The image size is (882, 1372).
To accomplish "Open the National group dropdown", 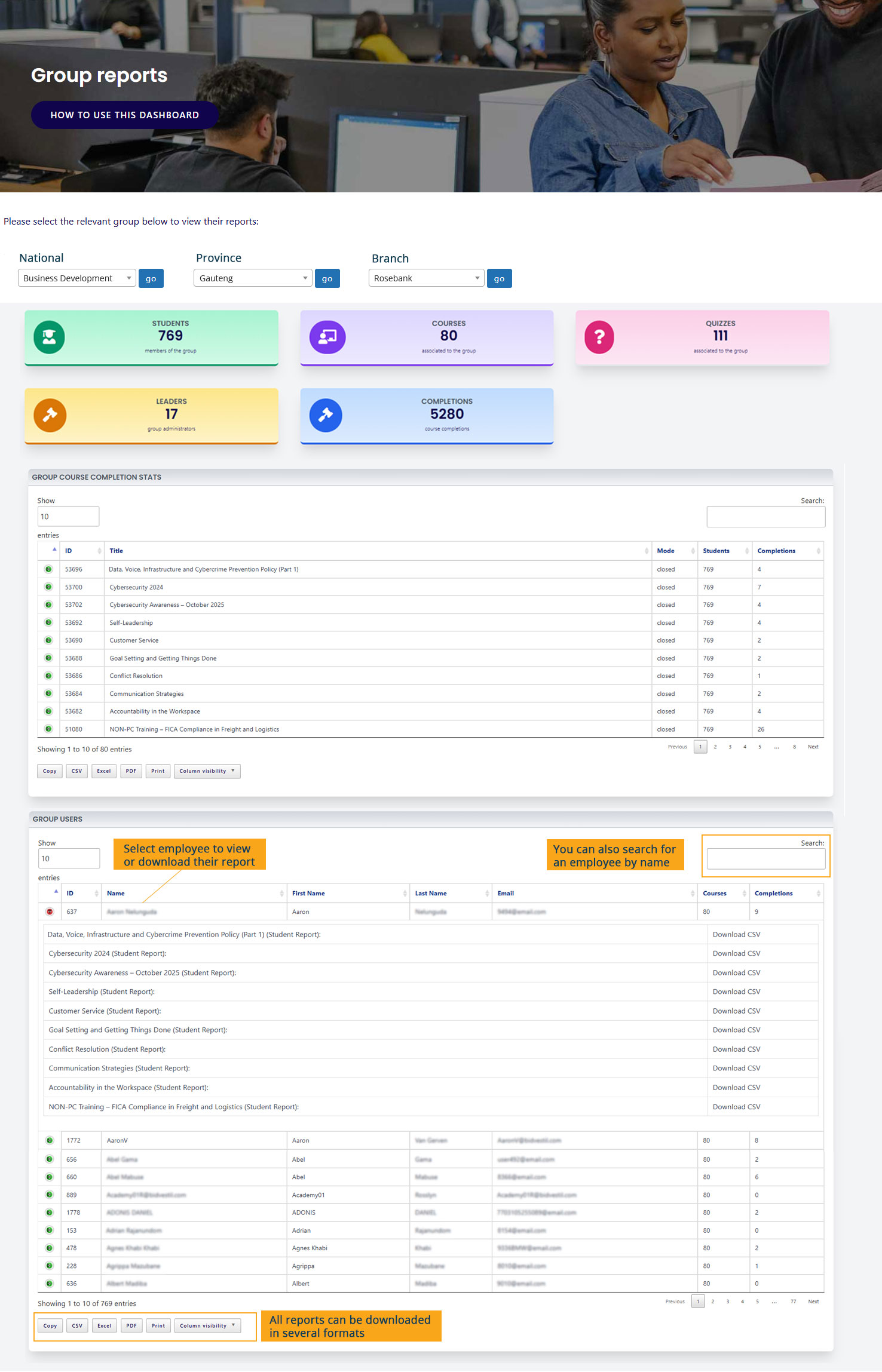I will [77, 278].
